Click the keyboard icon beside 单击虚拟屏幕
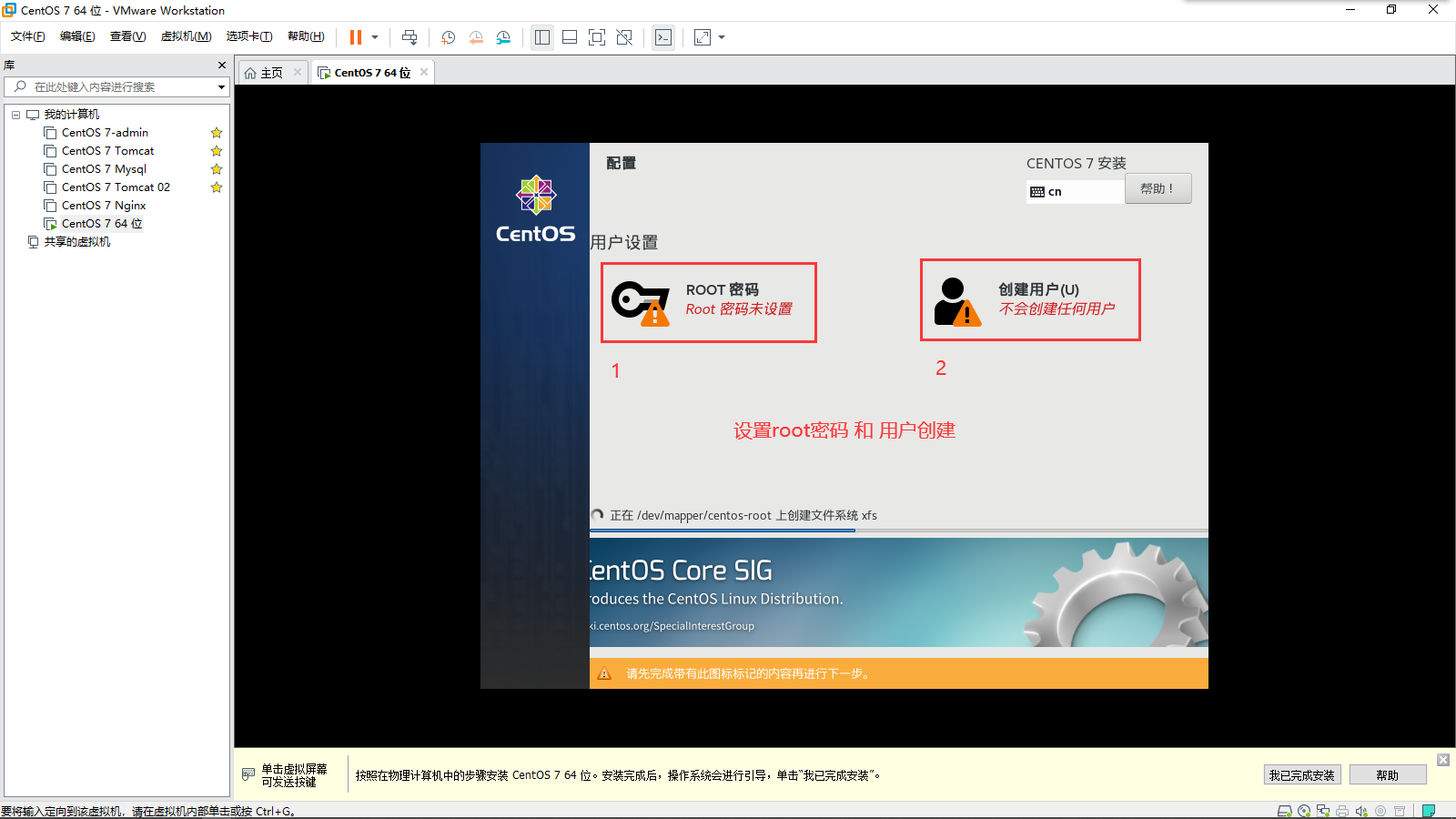 click(x=248, y=774)
